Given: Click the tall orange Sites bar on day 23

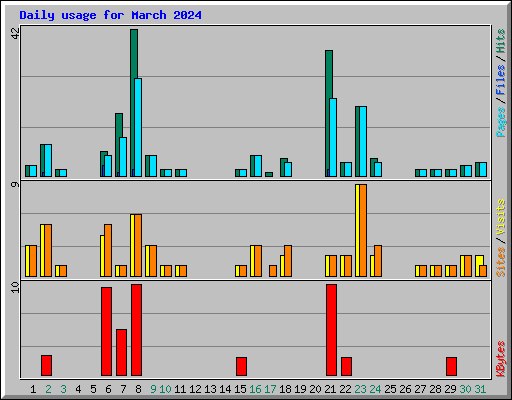Looking at the screenshot, I should pos(363,230).
